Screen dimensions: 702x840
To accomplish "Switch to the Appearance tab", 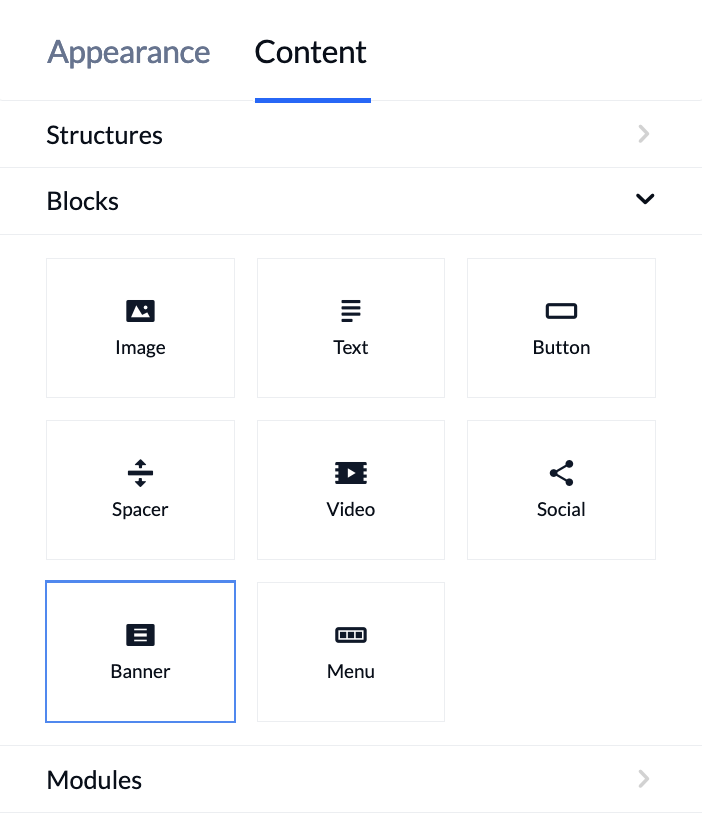I will 129,52.
